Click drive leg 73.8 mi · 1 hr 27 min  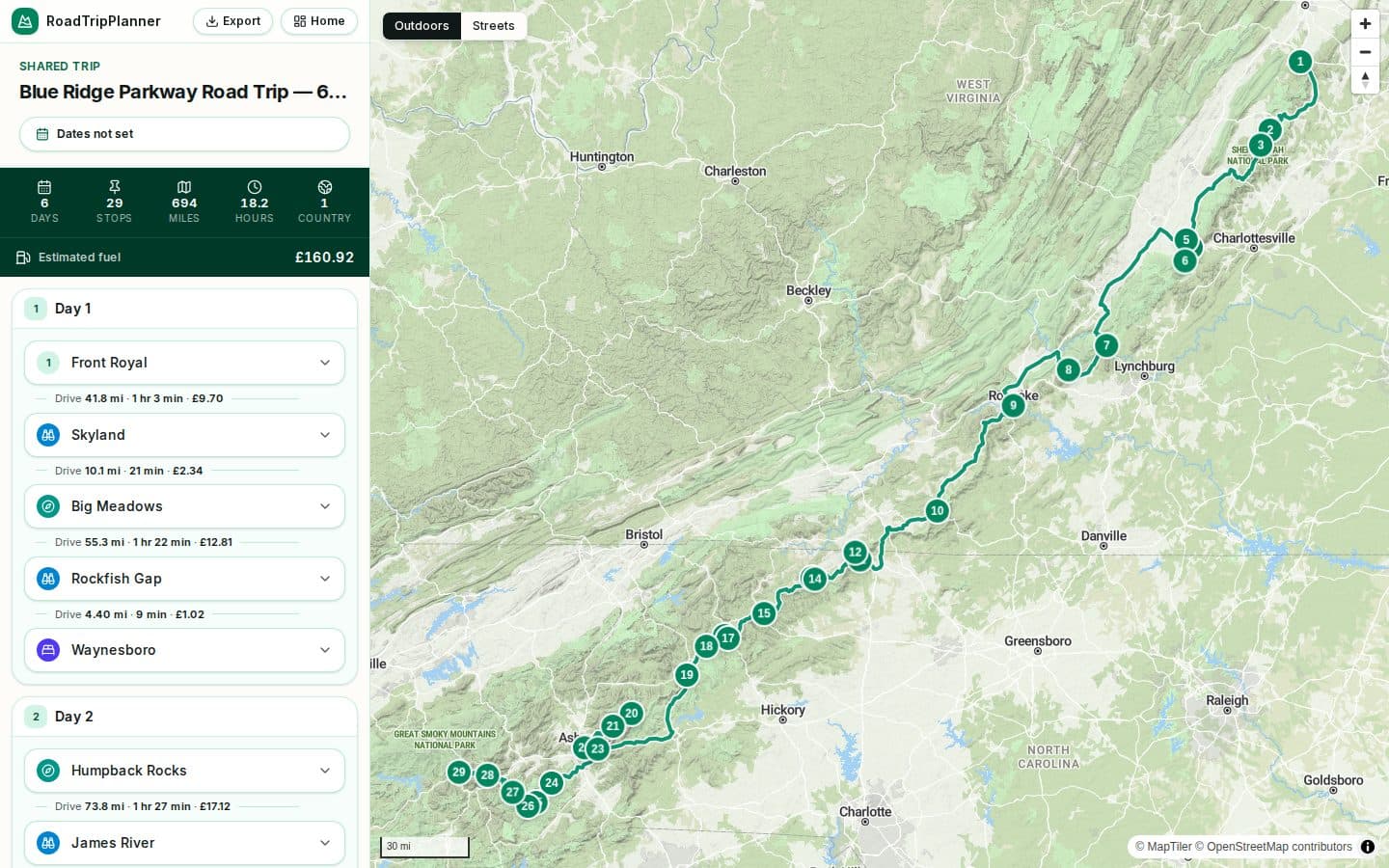point(143,806)
